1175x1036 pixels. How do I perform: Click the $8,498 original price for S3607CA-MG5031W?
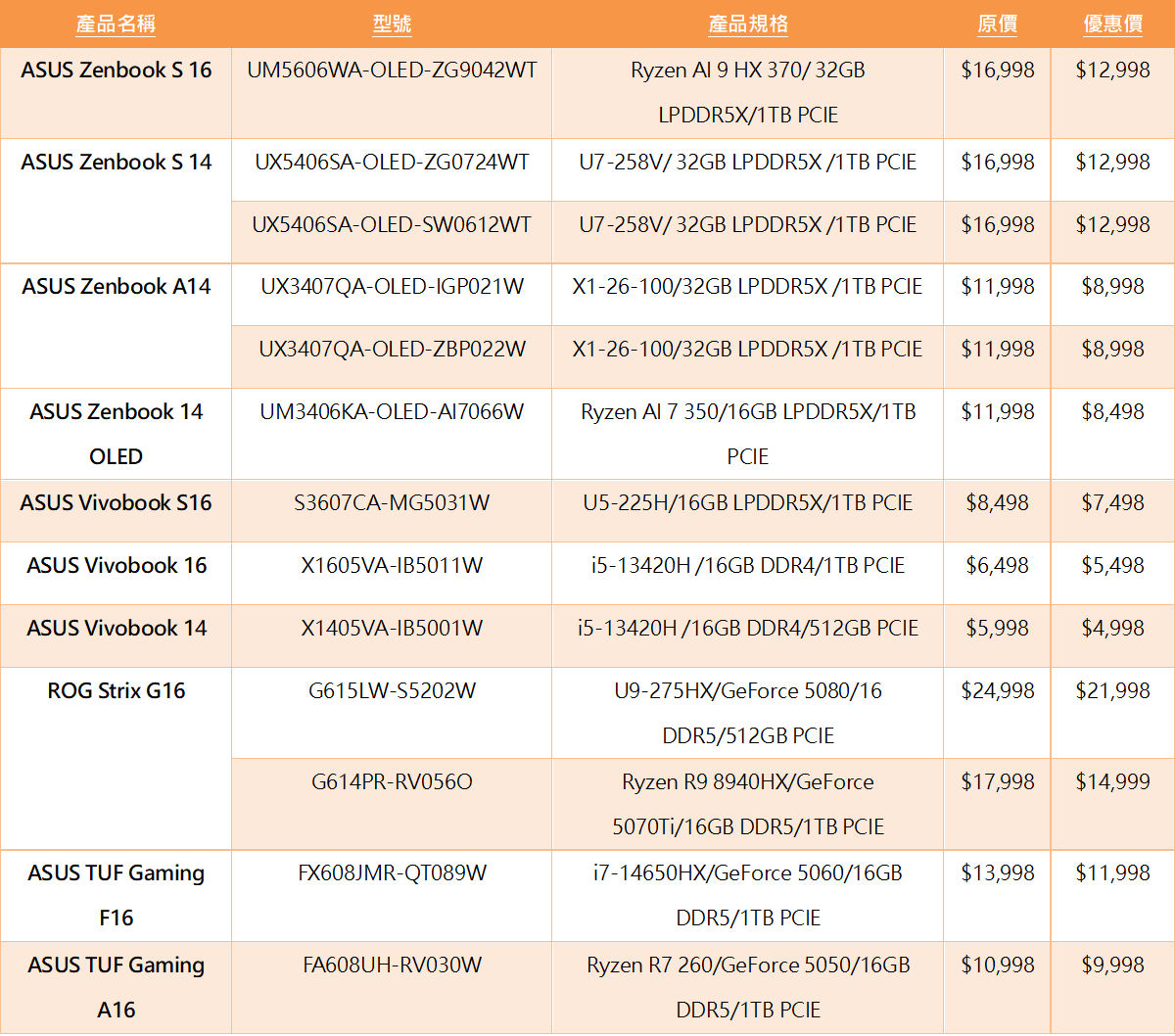(x=997, y=502)
